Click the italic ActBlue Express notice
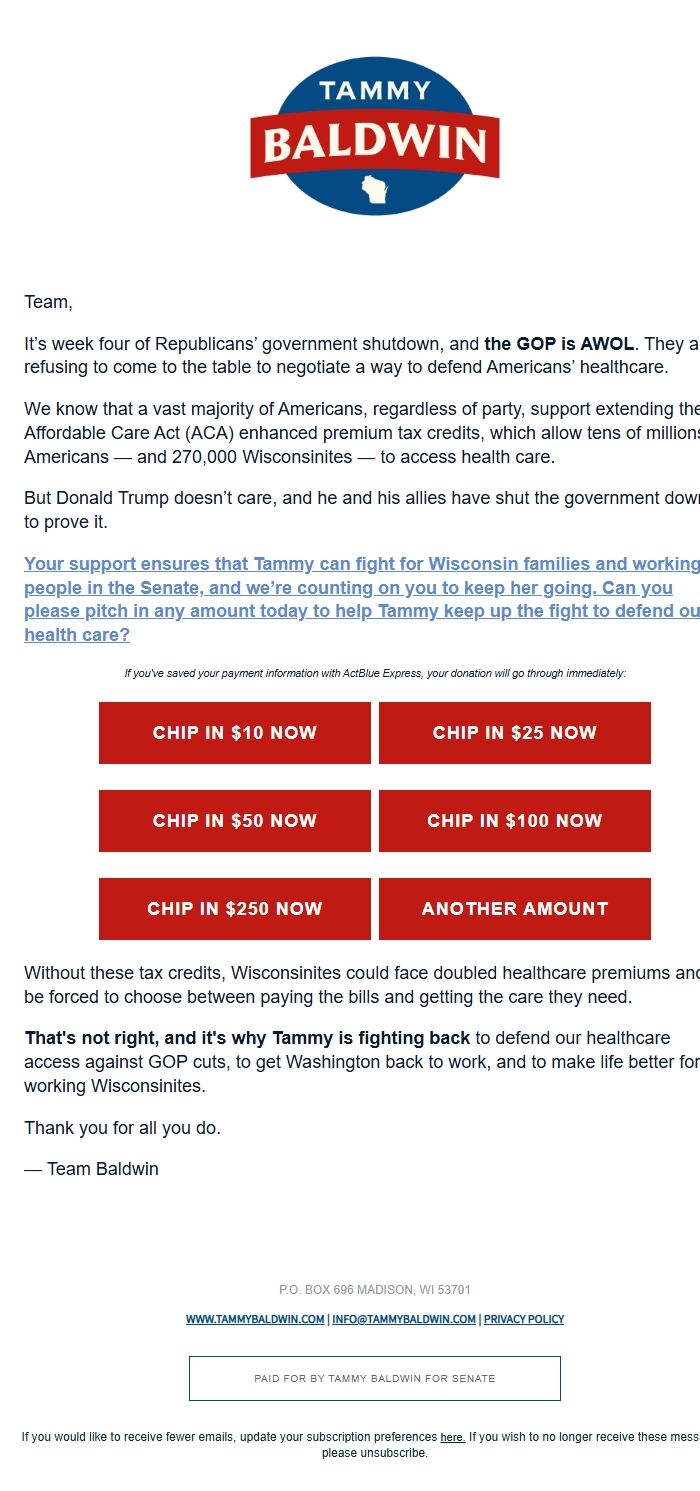This screenshot has height=1491, width=700. 375,674
